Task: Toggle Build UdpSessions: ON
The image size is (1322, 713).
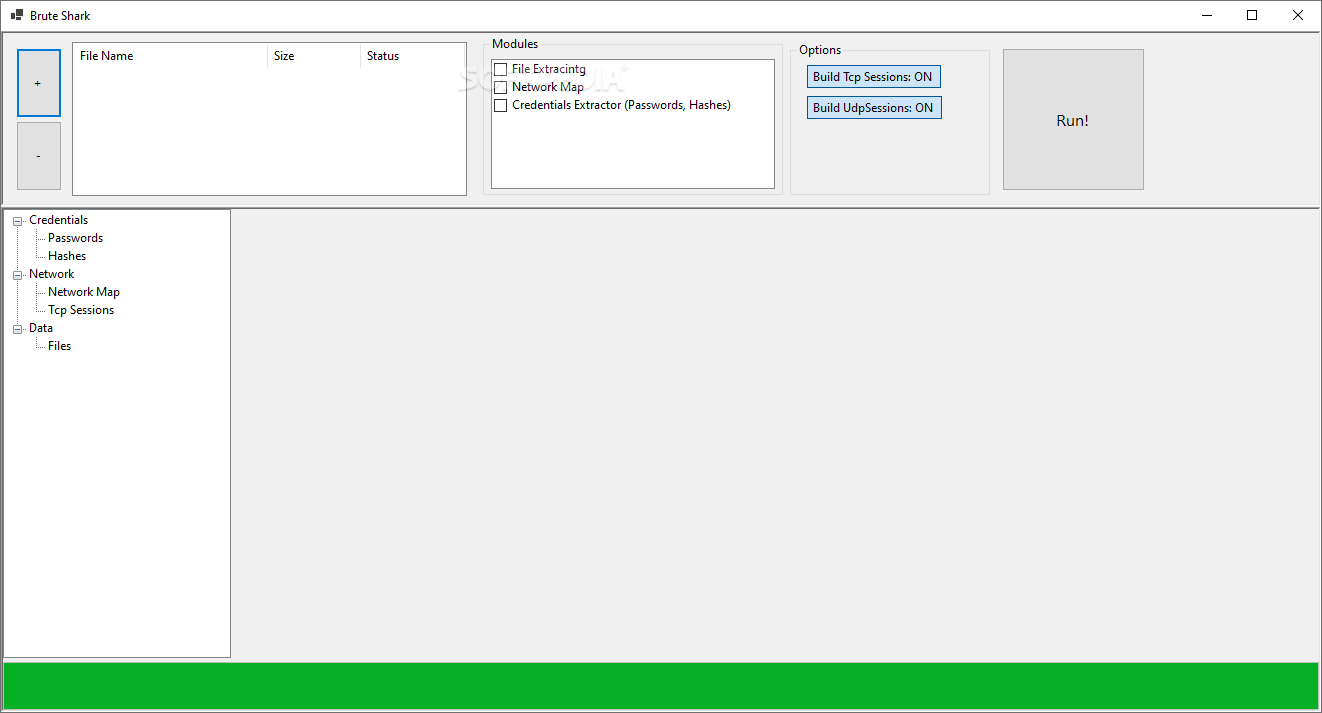Action: click(874, 108)
